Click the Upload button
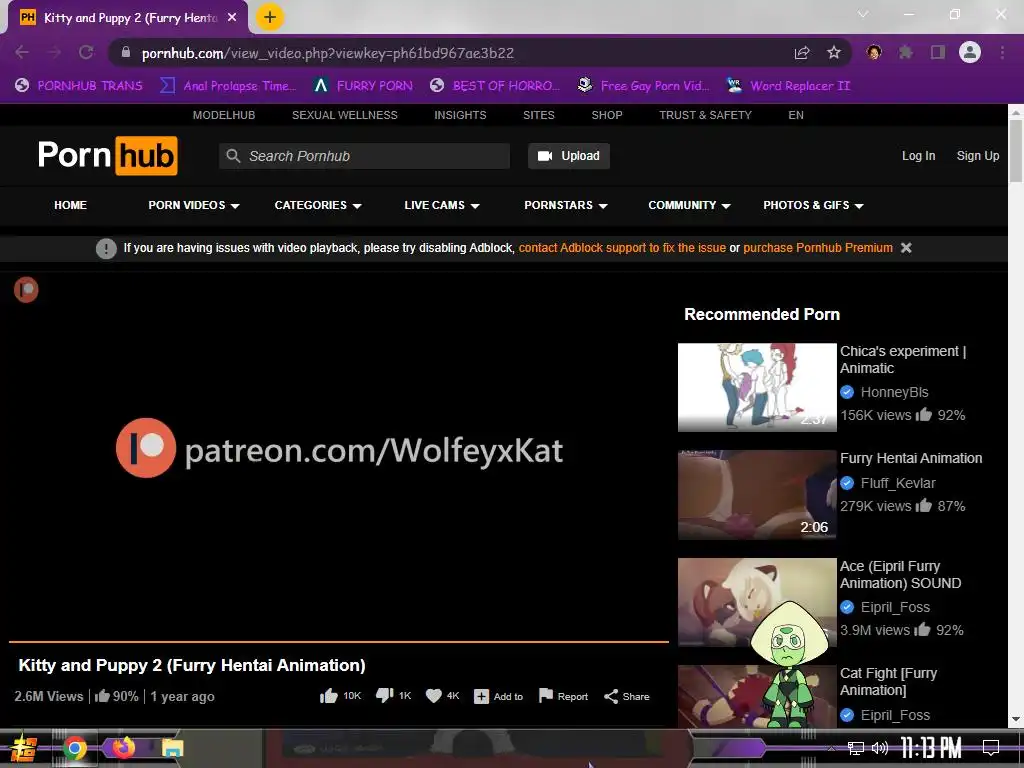The image size is (1024, 768). coord(569,155)
